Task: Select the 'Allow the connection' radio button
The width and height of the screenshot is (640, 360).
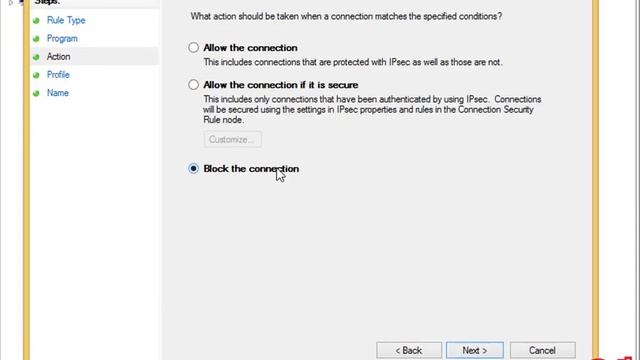Action: pyautogui.click(x=193, y=48)
